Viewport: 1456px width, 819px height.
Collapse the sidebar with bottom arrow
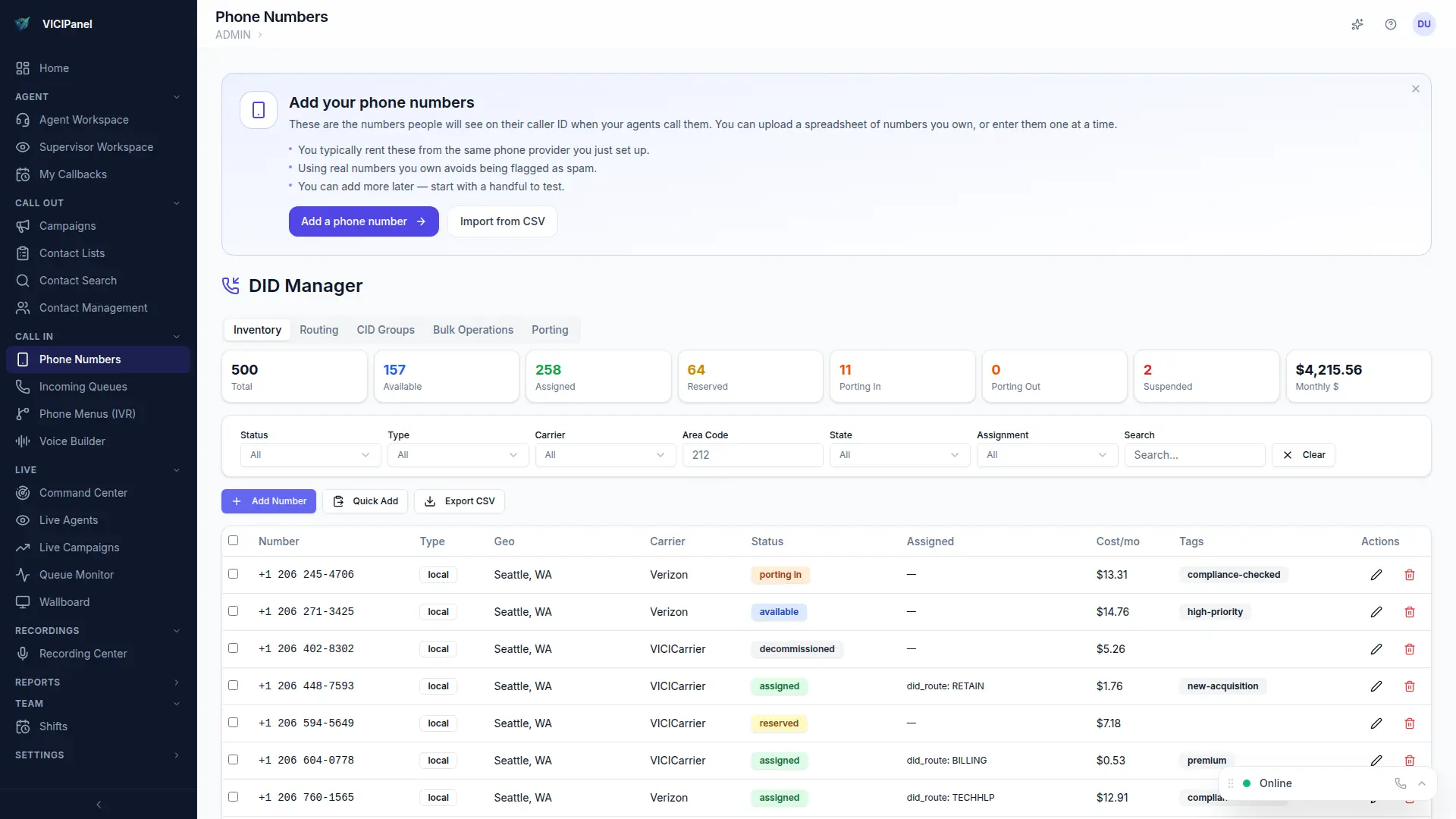tap(99, 805)
